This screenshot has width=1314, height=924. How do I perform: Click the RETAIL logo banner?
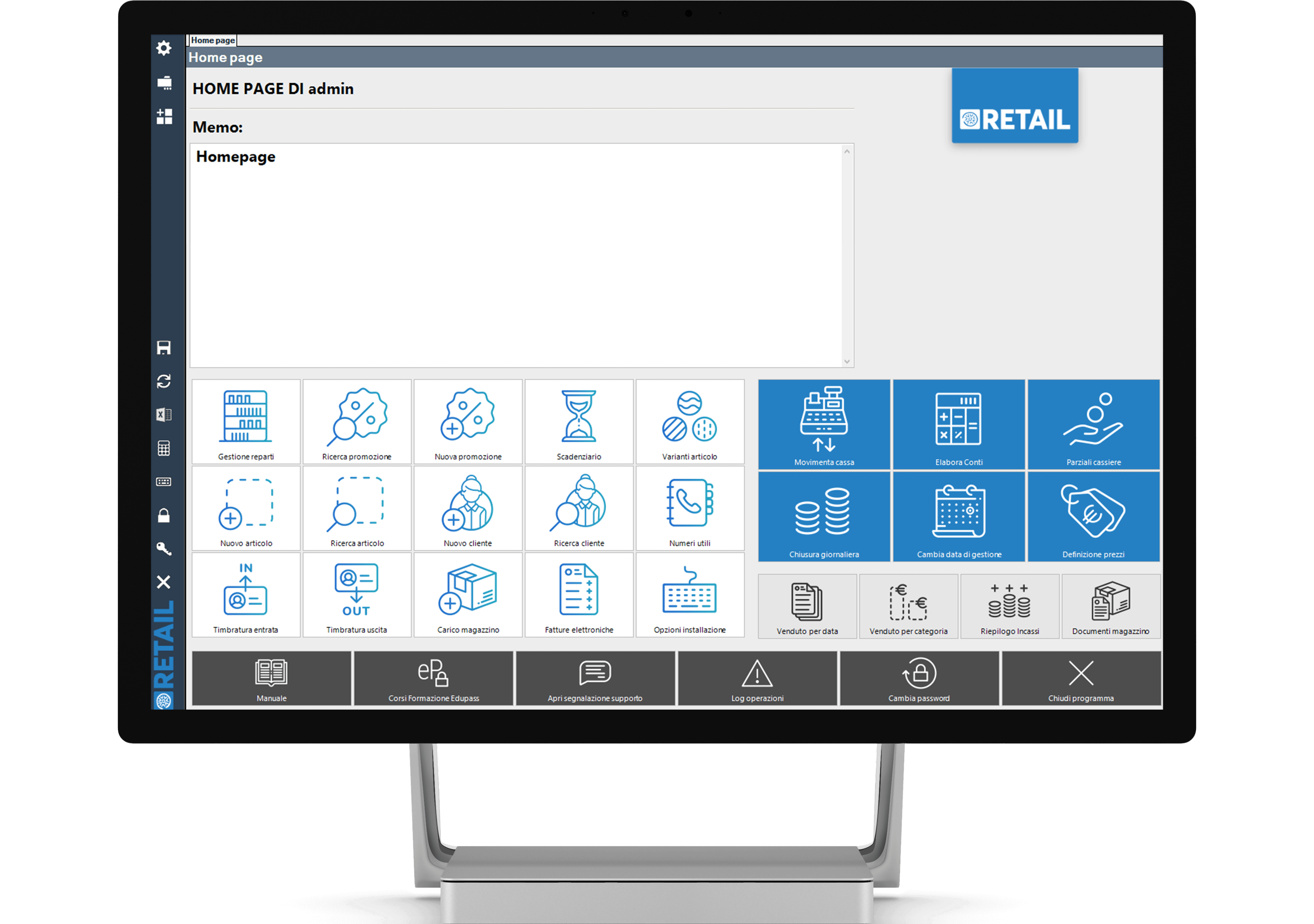click(x=1015, y=106)
